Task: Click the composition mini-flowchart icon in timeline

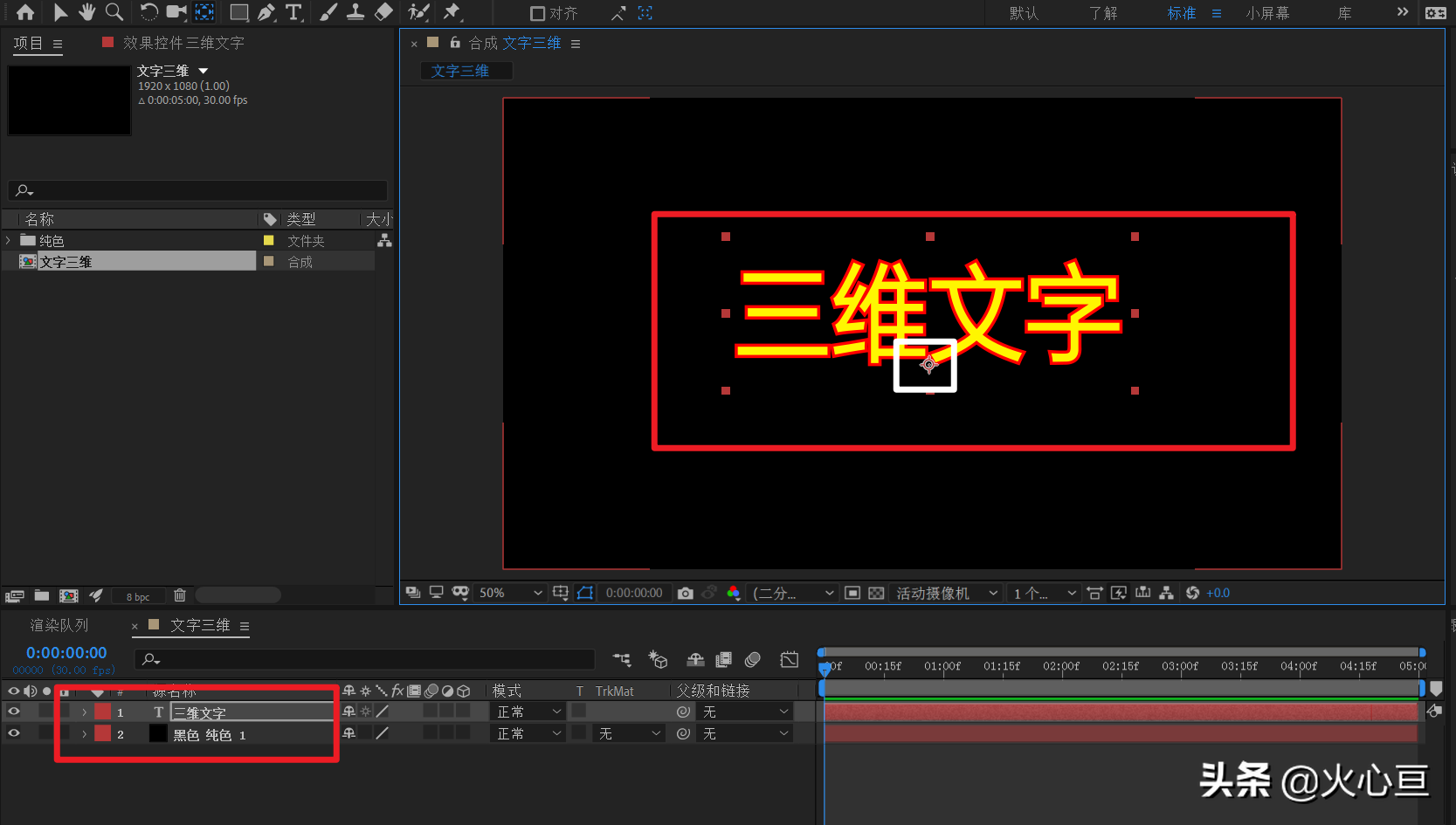Action: (622, 660)
